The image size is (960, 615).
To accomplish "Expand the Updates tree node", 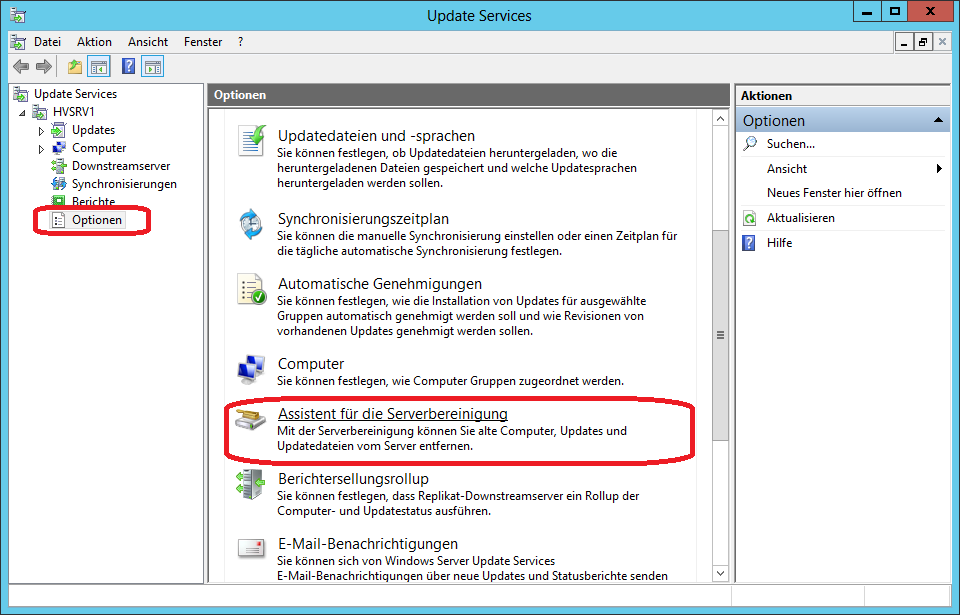I will coord(41,130).
